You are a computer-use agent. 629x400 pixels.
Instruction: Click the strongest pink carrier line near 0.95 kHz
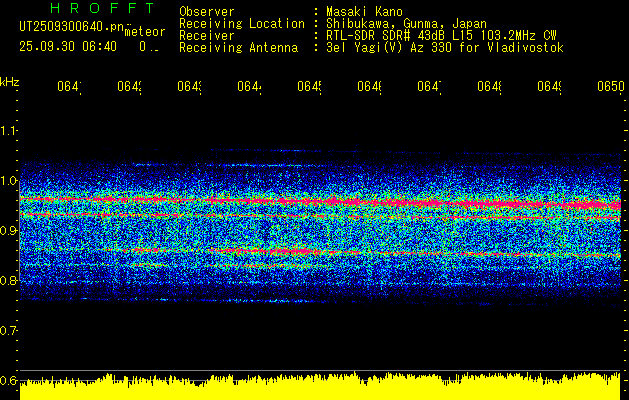pos(320,201)
